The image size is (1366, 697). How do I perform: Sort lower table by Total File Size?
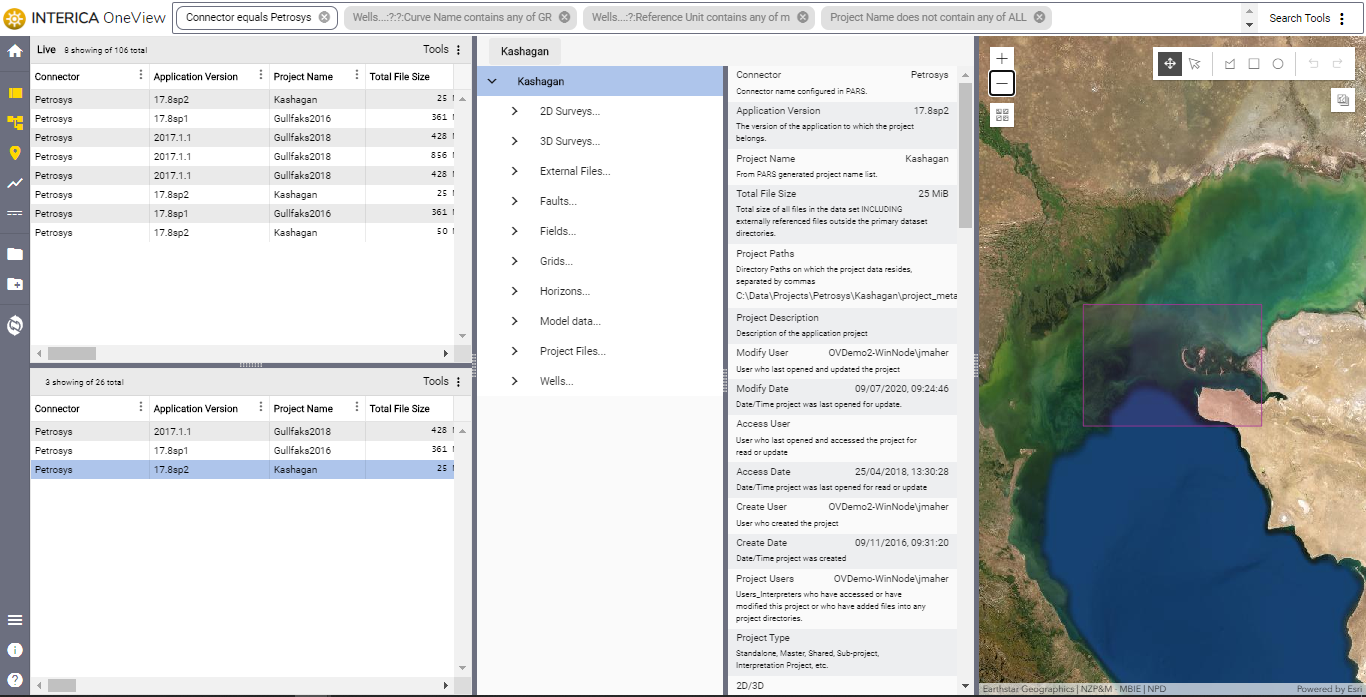point(400,408)
